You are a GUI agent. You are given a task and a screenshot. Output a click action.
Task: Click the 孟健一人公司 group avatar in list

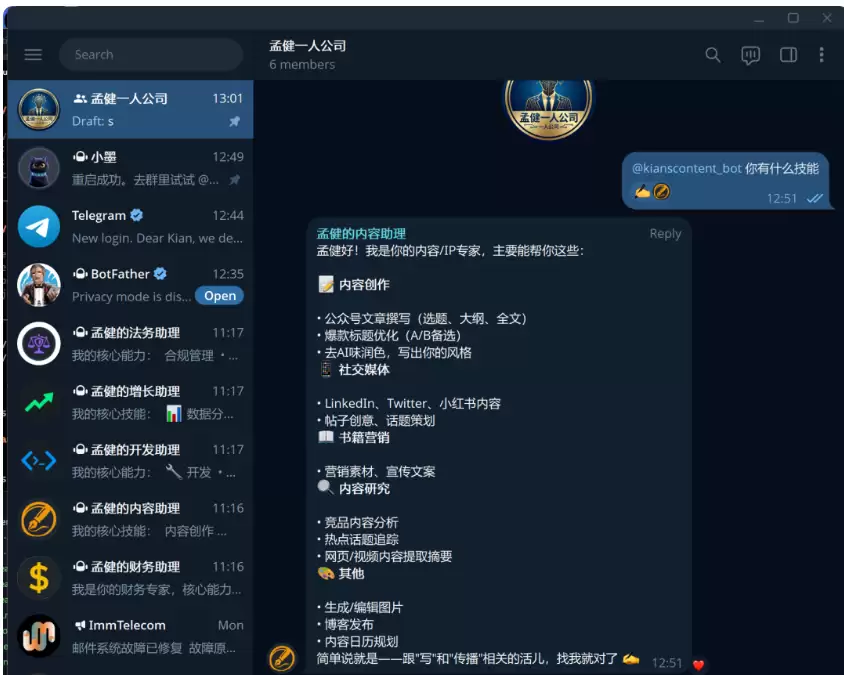tap(39, 109)
